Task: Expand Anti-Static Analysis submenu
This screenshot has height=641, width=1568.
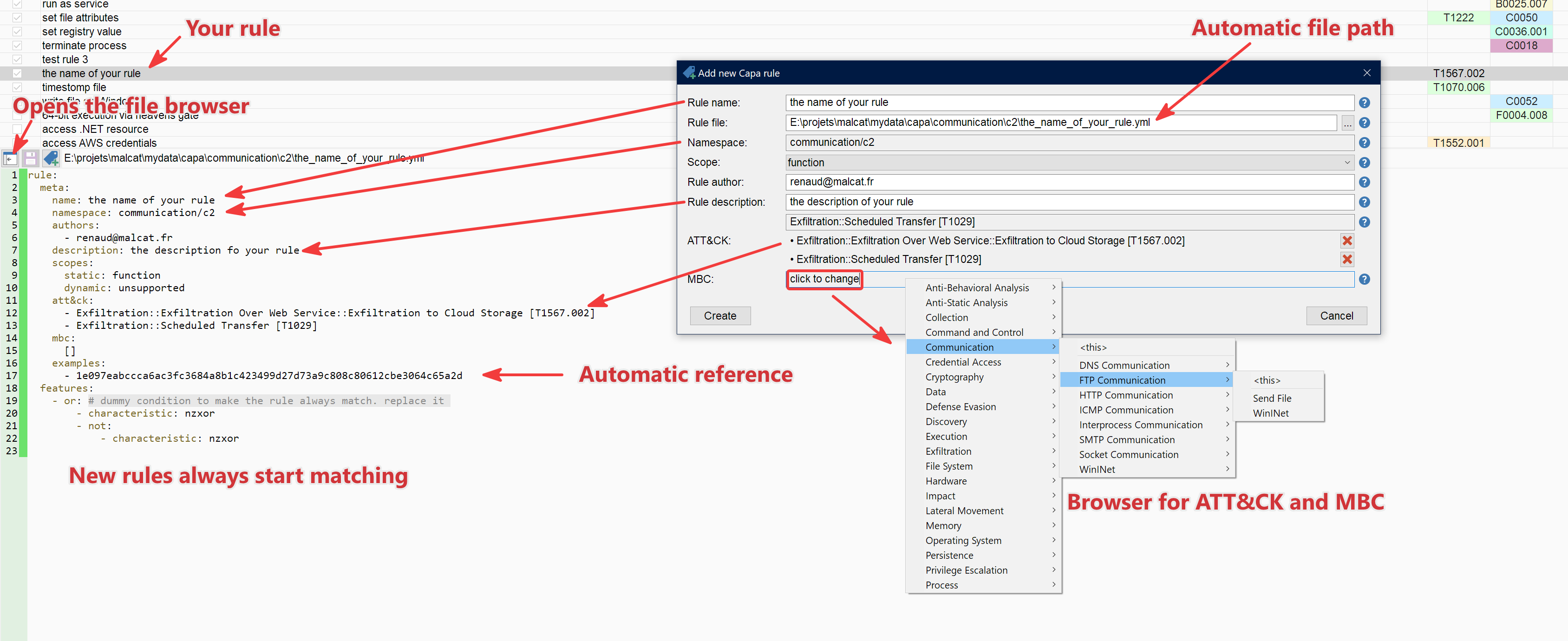Action: click(x=983, y=302)
